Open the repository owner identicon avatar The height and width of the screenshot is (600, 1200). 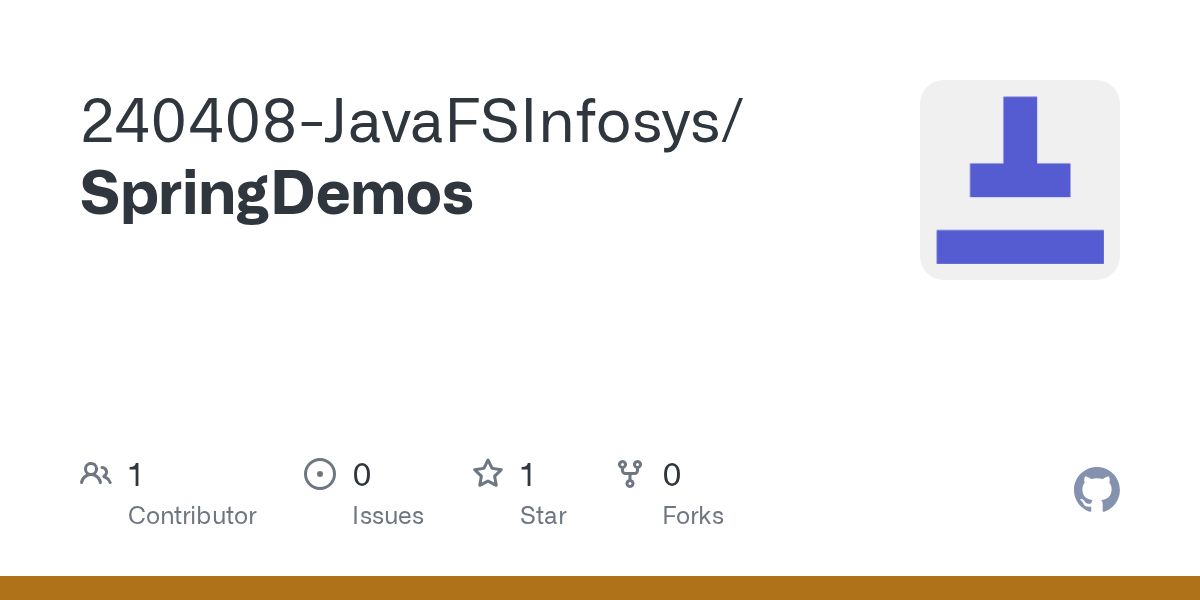coord(1020,180)
